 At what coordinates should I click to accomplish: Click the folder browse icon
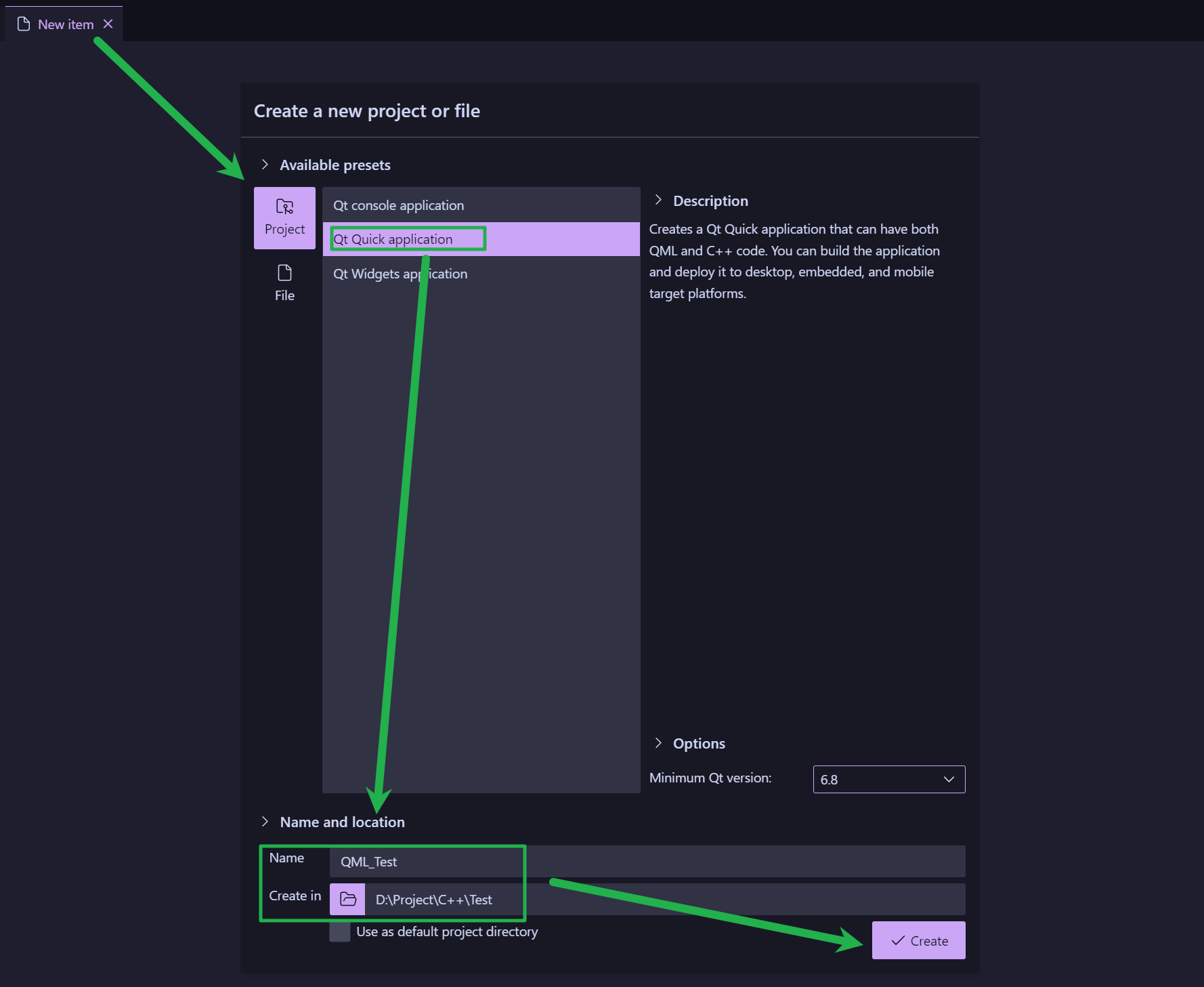click(x=347, y=899)
